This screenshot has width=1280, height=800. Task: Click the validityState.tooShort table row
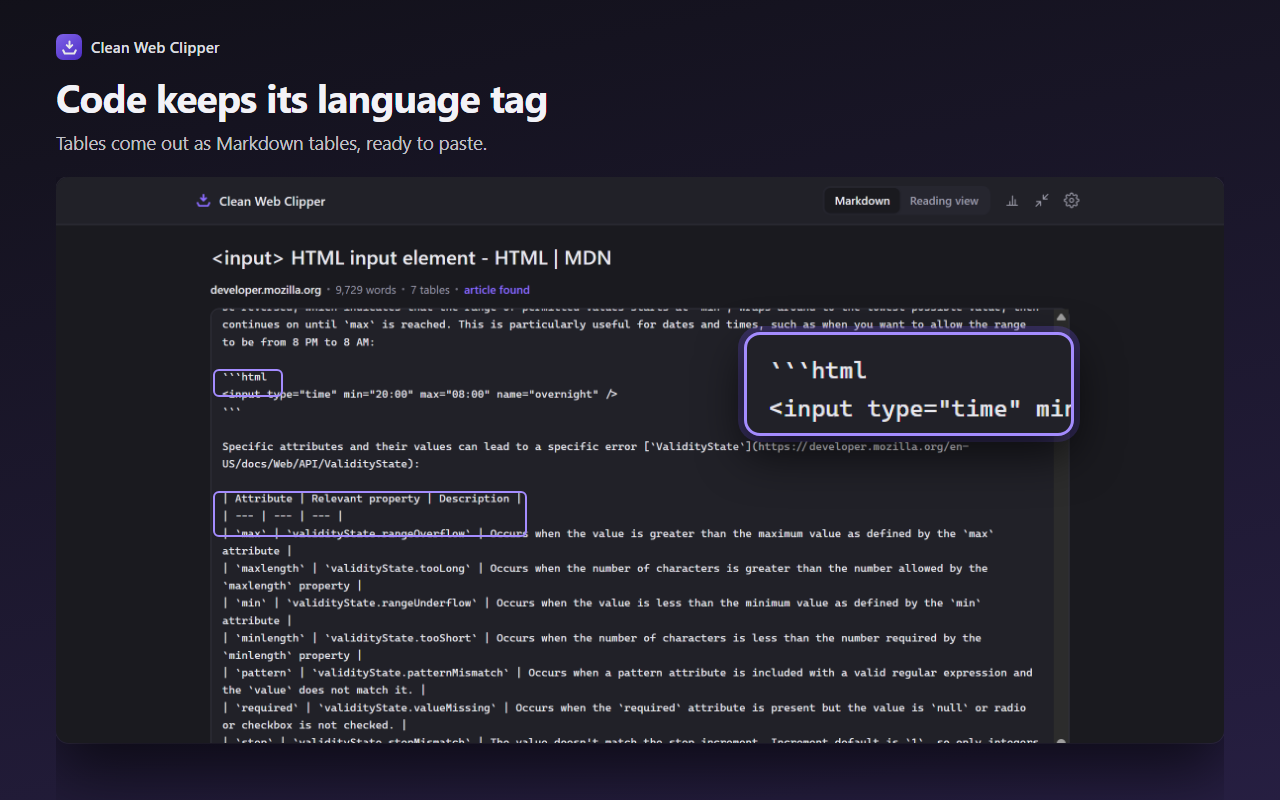[602, 647]
